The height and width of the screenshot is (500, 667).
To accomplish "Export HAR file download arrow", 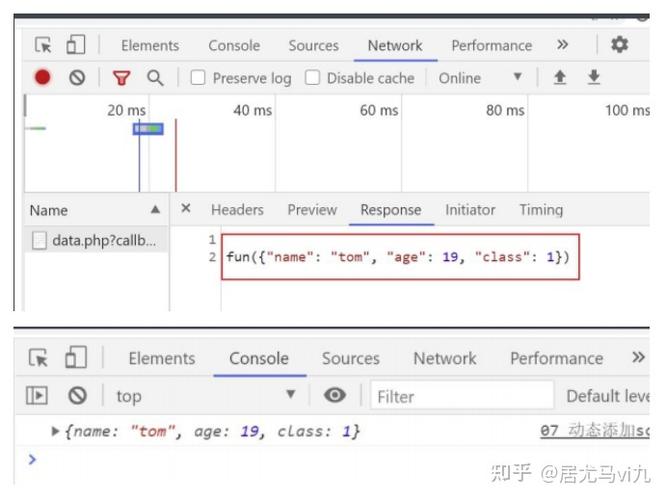I will (593, 77).
